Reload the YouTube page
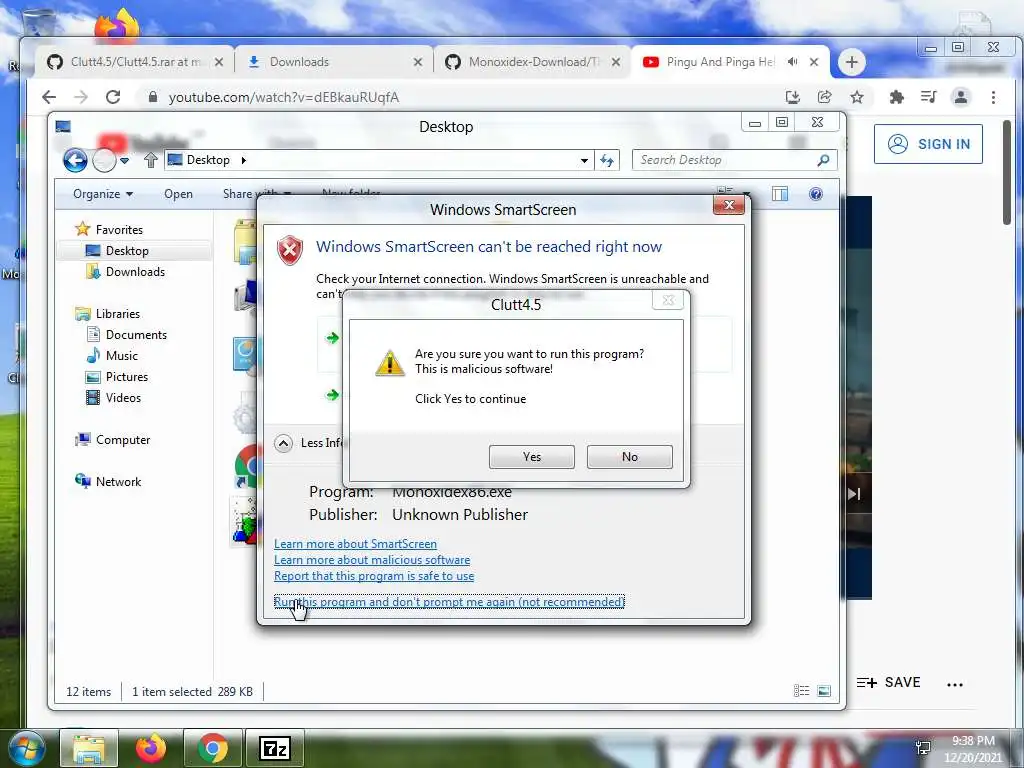 113,97
